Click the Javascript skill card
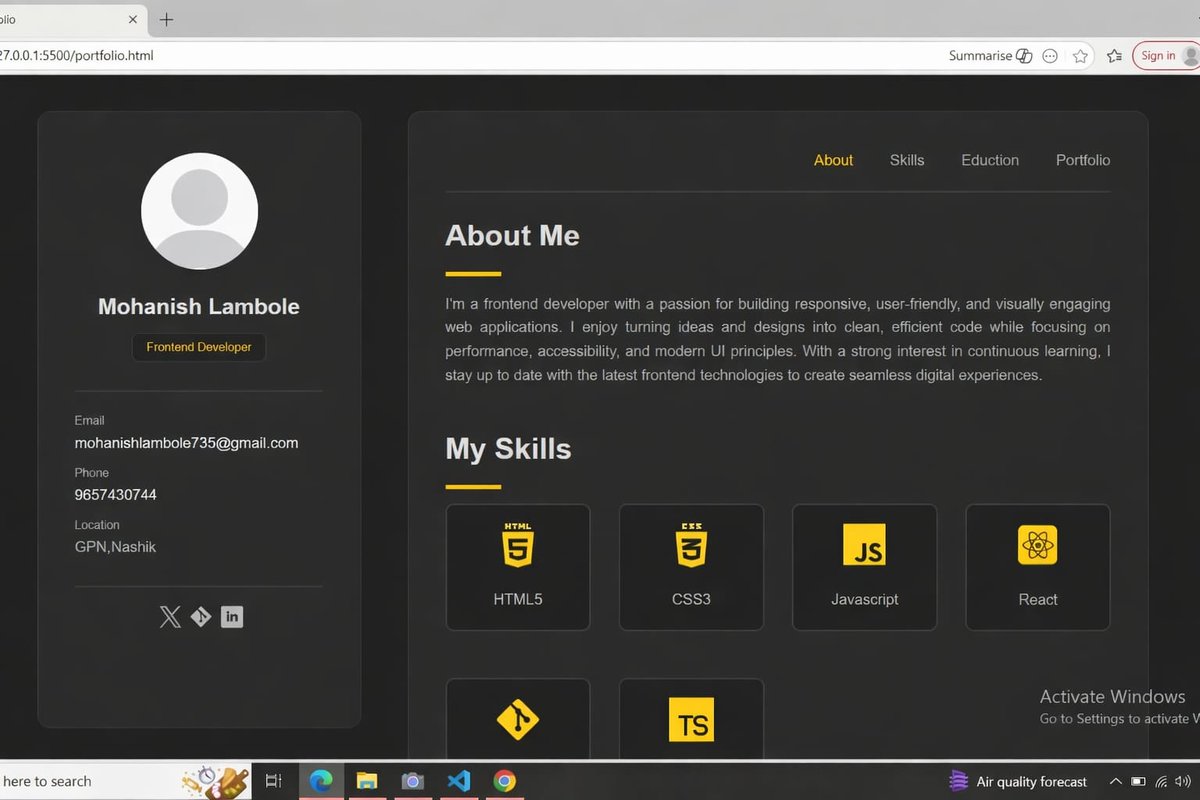The image size is (1200, 800). click(864, 567)
